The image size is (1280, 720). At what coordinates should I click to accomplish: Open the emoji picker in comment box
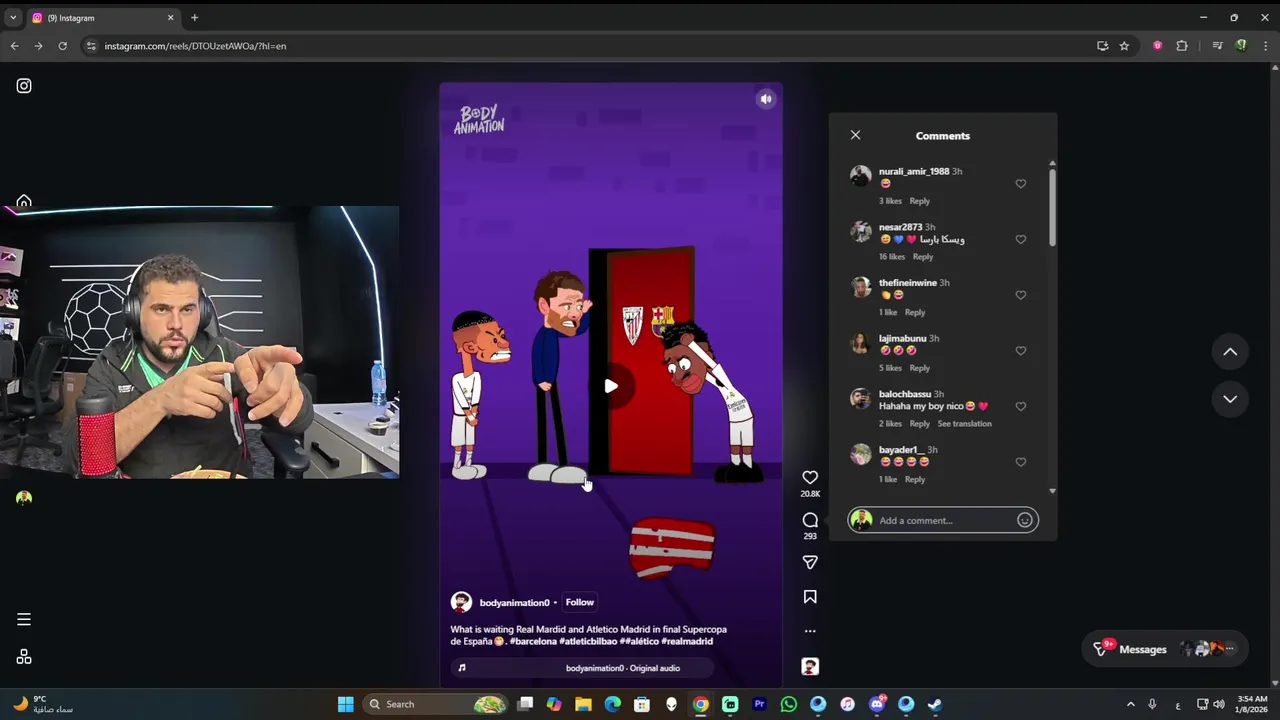tap(1025, 520)
